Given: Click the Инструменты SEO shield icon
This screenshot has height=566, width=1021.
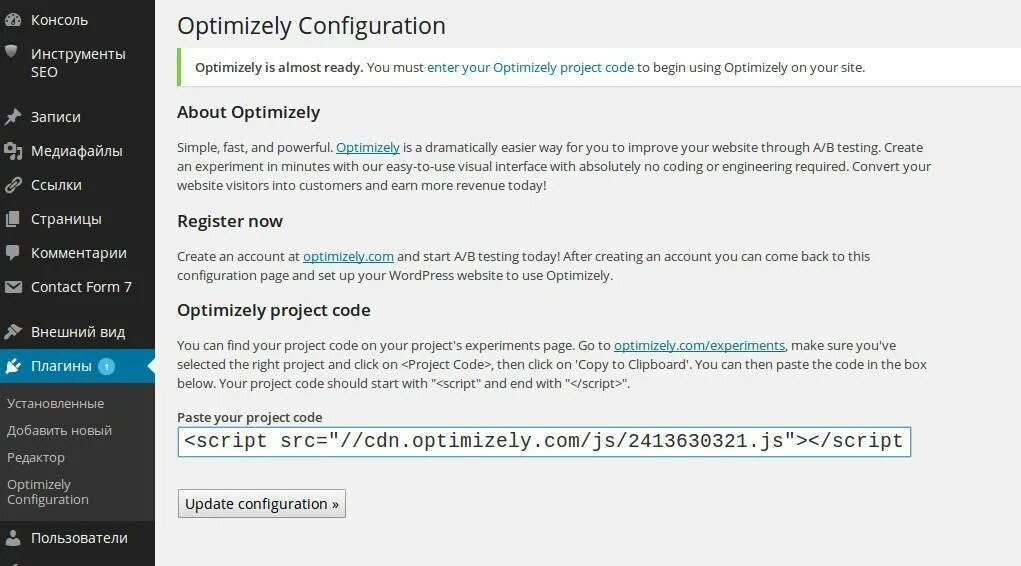Looking at the screenshot, I should (11, 52).
